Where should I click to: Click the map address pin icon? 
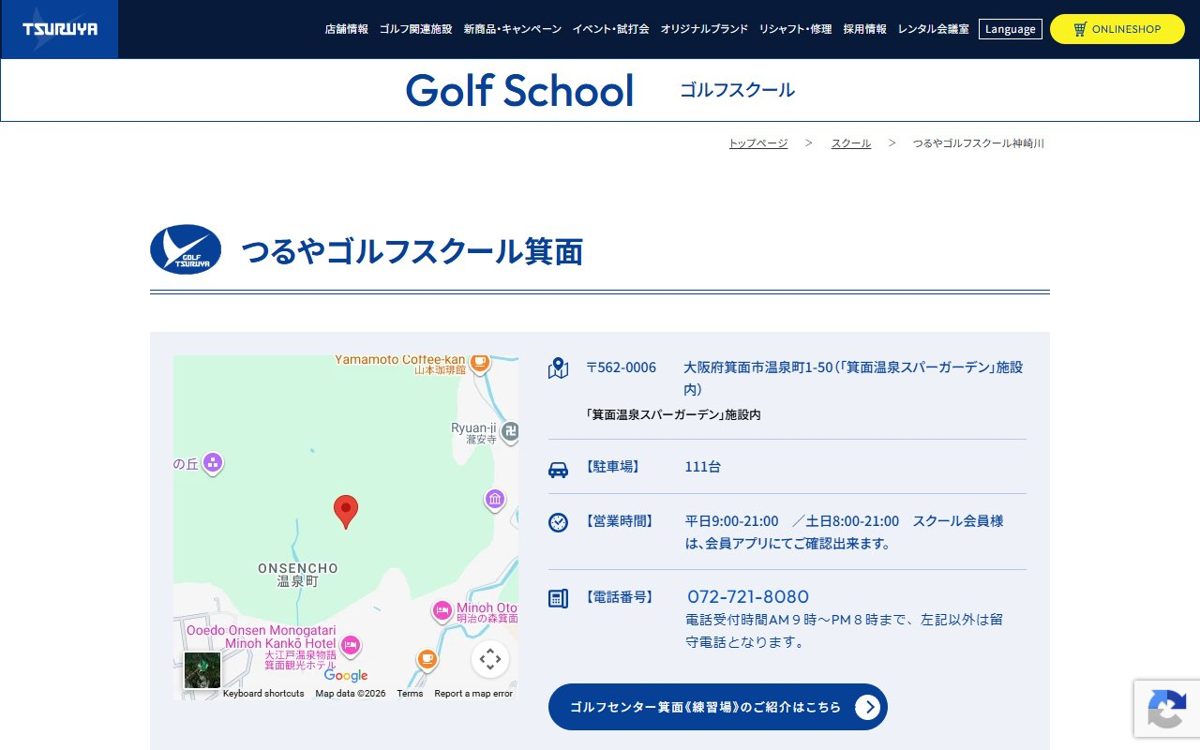point(558,369)
